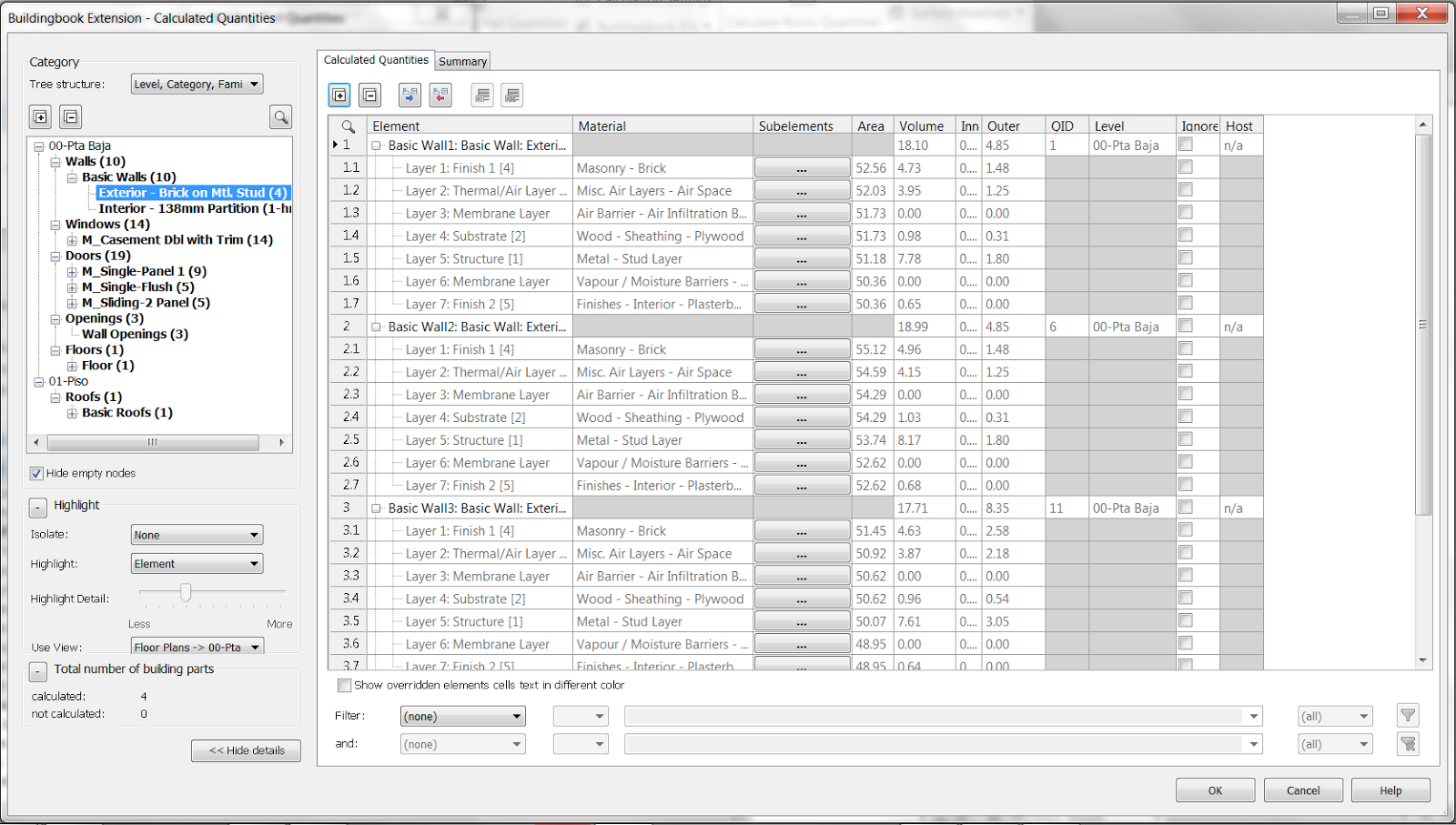Switch to the Summary tab
The image size is (1456, 825).
pyautogui.click(x=462, y=60)
